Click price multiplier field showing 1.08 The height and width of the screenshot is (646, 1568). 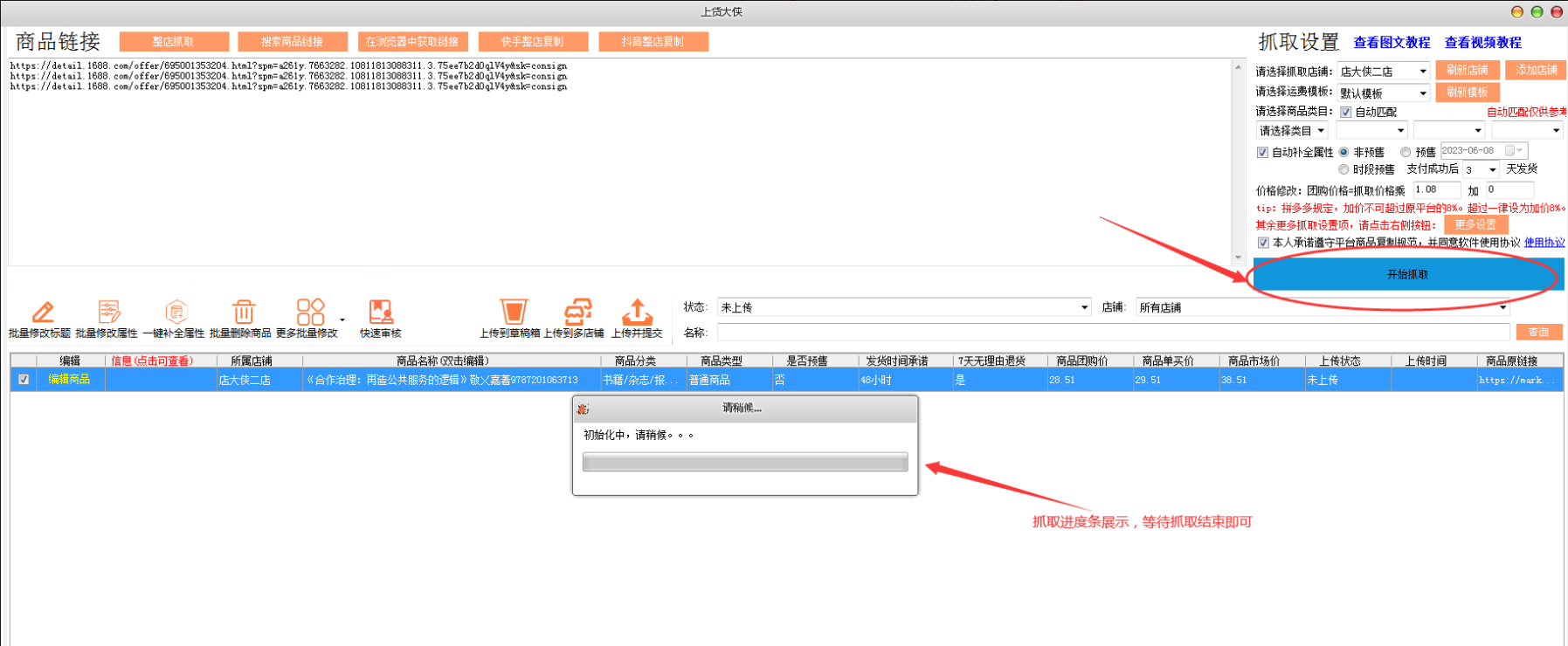1437,189
